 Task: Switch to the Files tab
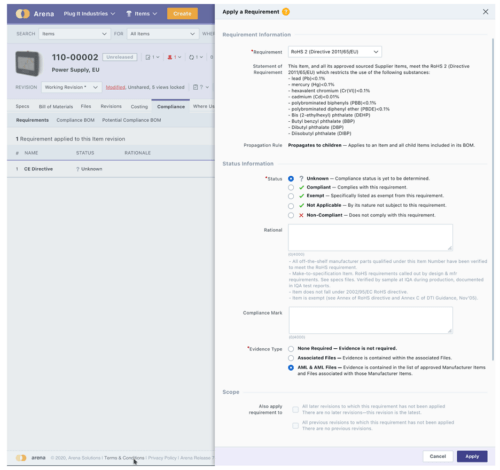coord(86,106)
